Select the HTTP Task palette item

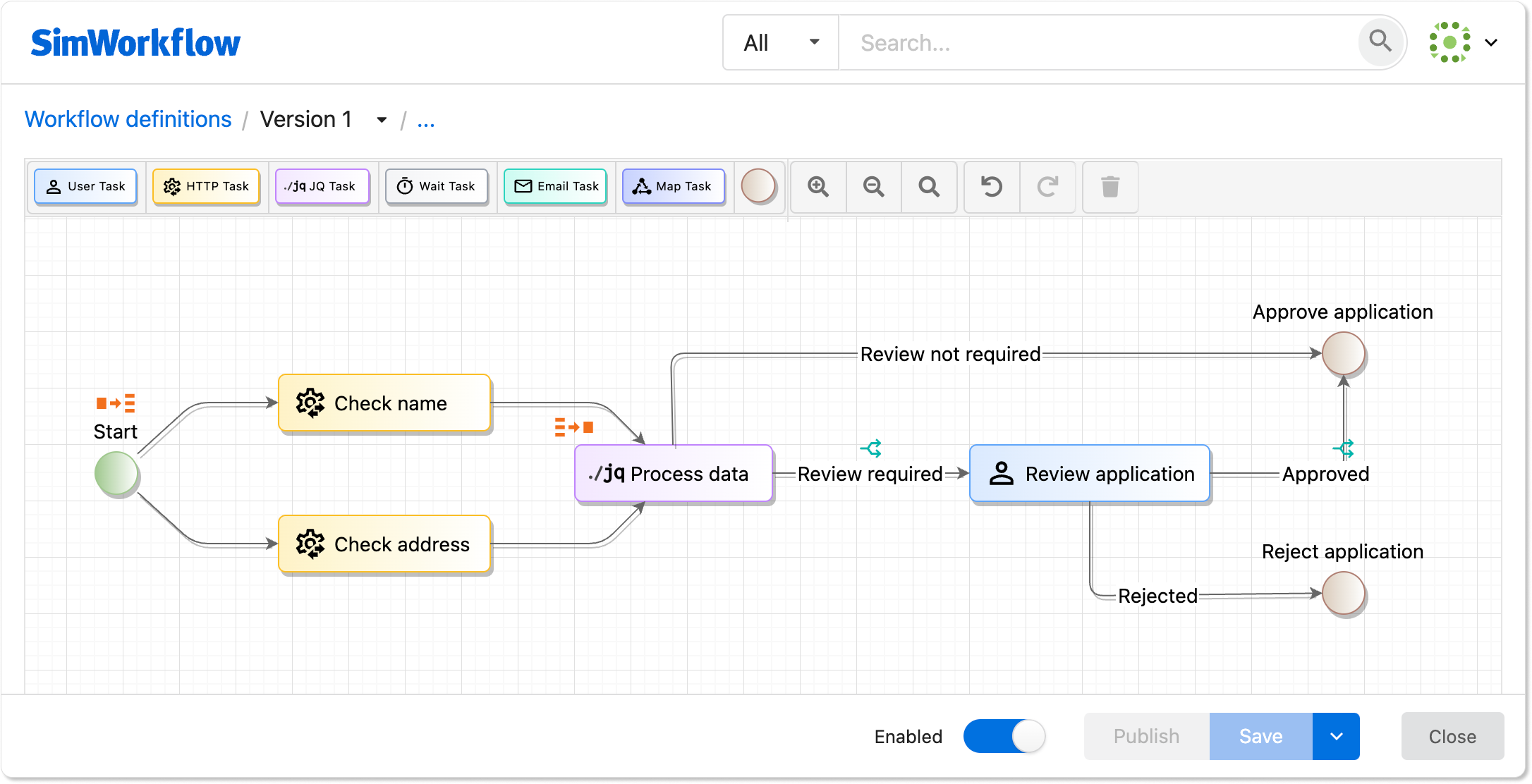click(206, 187)
